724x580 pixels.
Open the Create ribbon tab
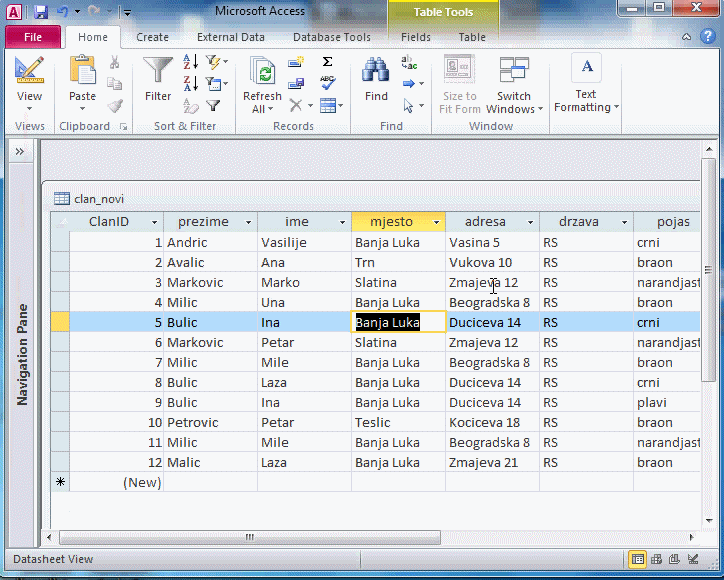tap(152, 37)
